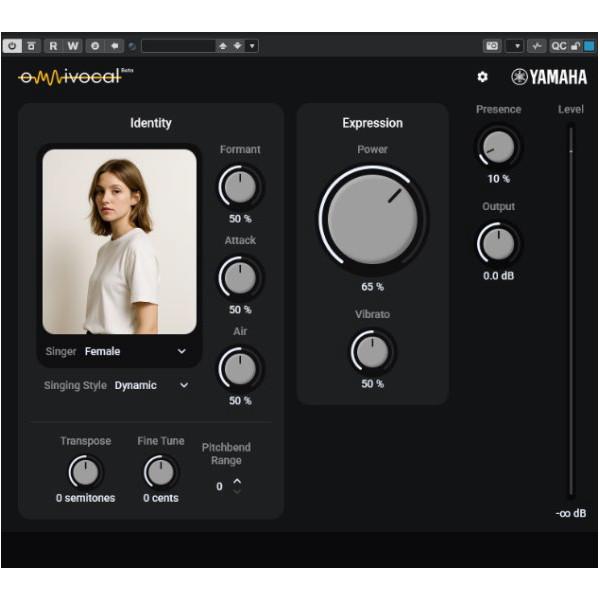This screenshot has width=600, height=600.
Task: Load the next preset with the down arrow
Action: (238, 46)
